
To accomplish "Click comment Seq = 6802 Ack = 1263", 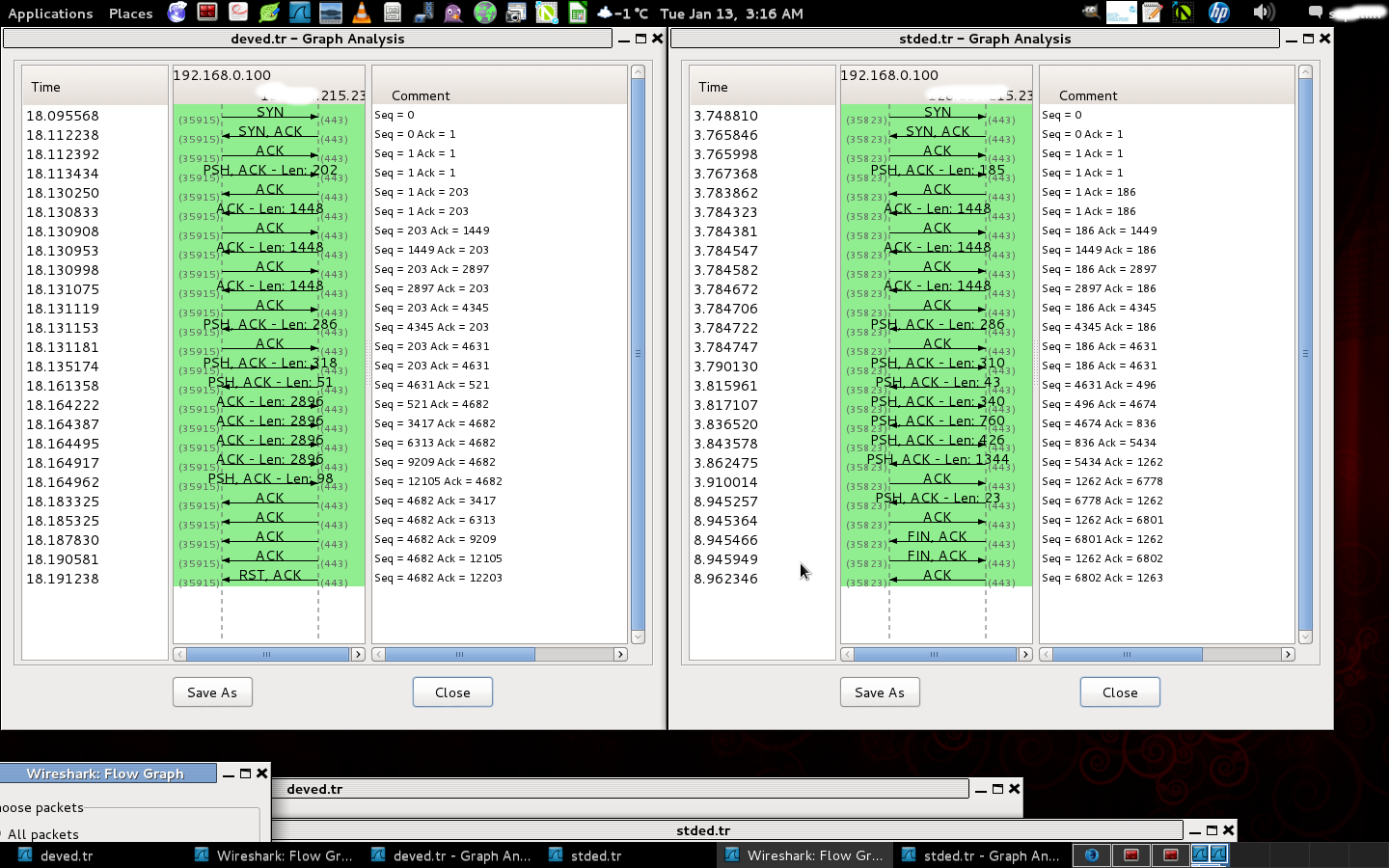I will coord(1103,578).
